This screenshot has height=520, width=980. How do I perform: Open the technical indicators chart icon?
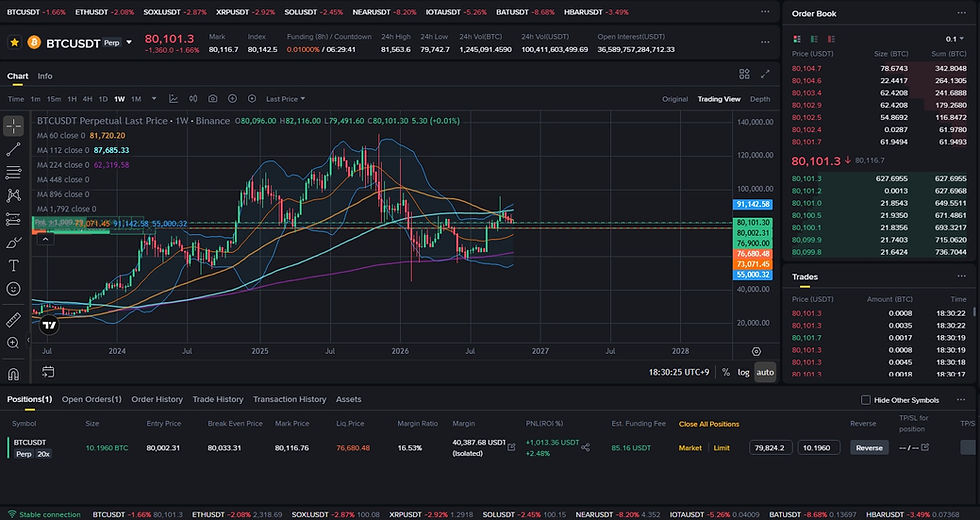pos(173,99)
